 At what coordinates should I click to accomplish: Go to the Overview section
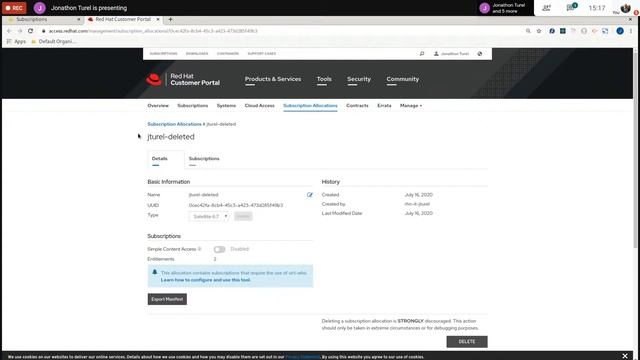click(x=158, y=106)
